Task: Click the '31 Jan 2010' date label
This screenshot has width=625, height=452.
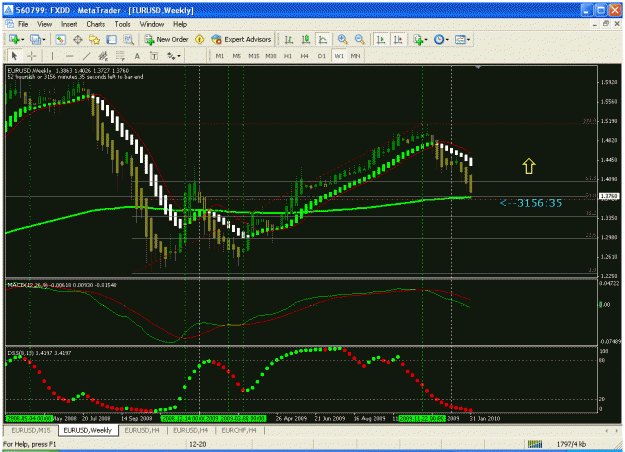Action: pyautogui.click(x=485, y=419)
